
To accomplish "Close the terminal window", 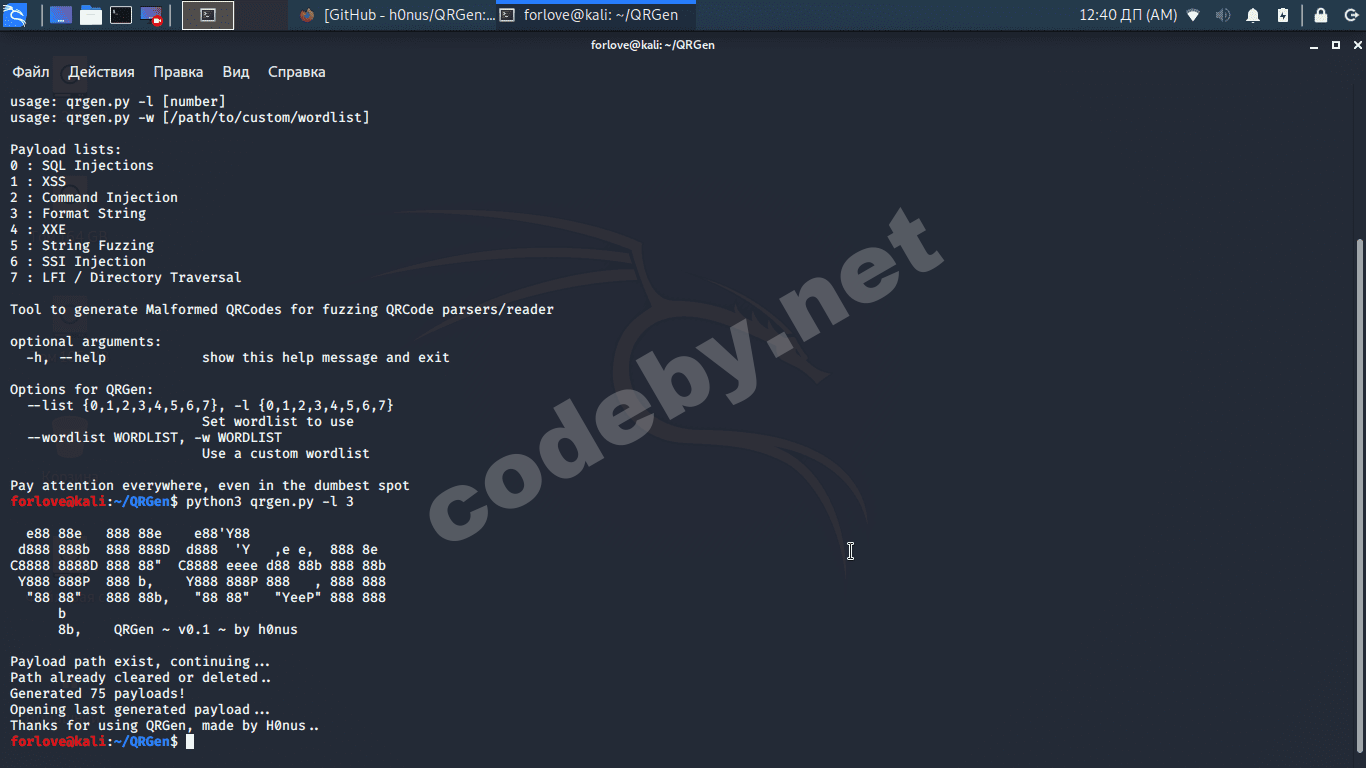I will pyautogui.click(x=1355, y=45).
